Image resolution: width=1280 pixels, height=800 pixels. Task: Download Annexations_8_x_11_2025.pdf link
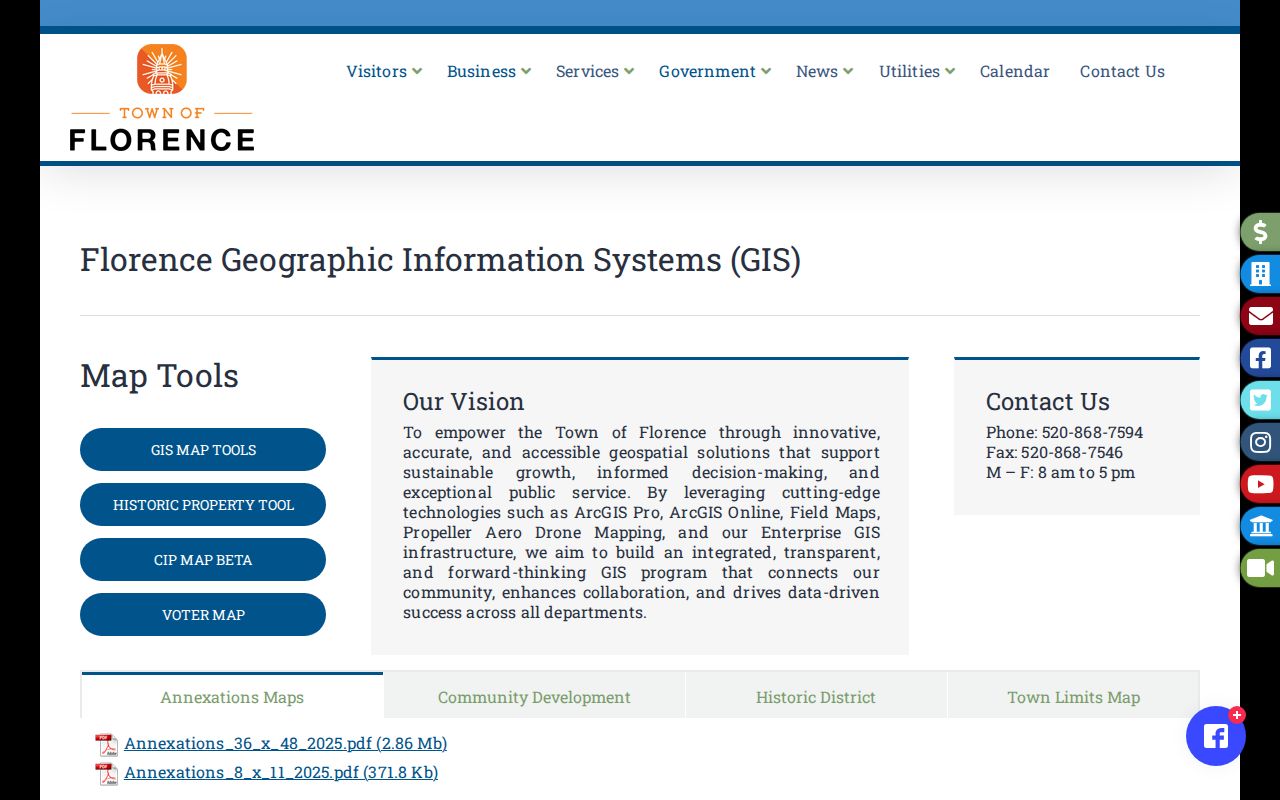click(281, 772)
